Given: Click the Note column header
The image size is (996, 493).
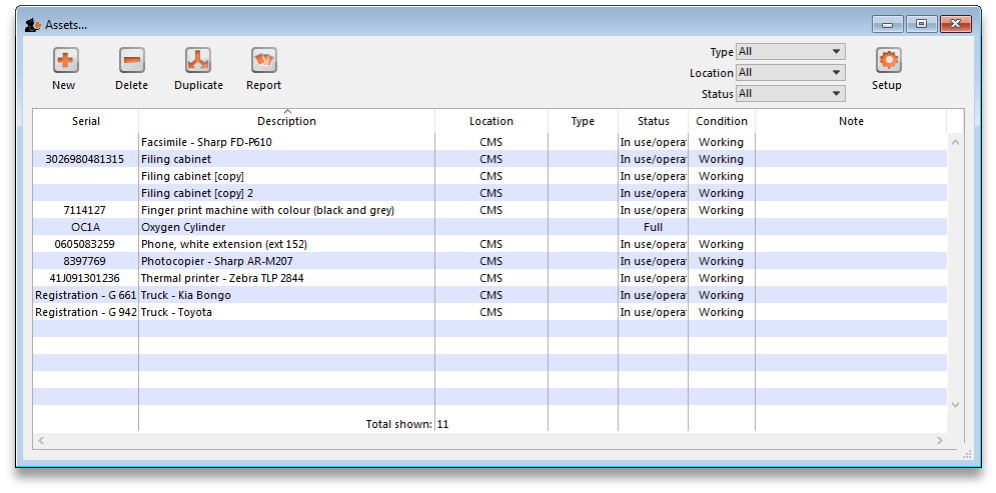Looking at the screenshot, I should tap(851, 121).
